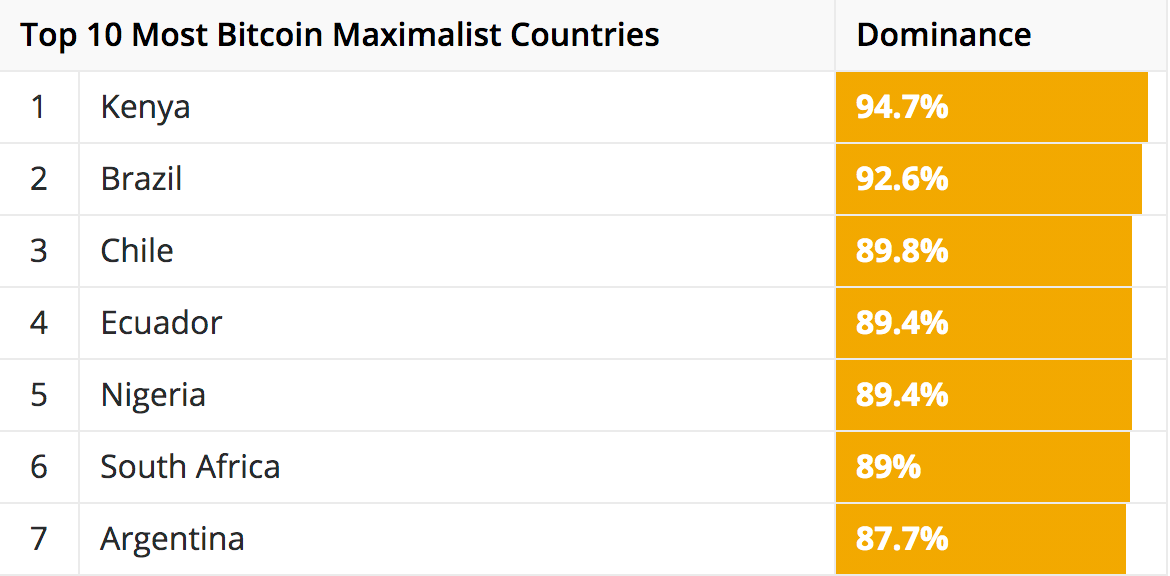Select the South Africa entry
Image resolution: width=1170 pixels, height=576 pixels.
pos(190,467)
